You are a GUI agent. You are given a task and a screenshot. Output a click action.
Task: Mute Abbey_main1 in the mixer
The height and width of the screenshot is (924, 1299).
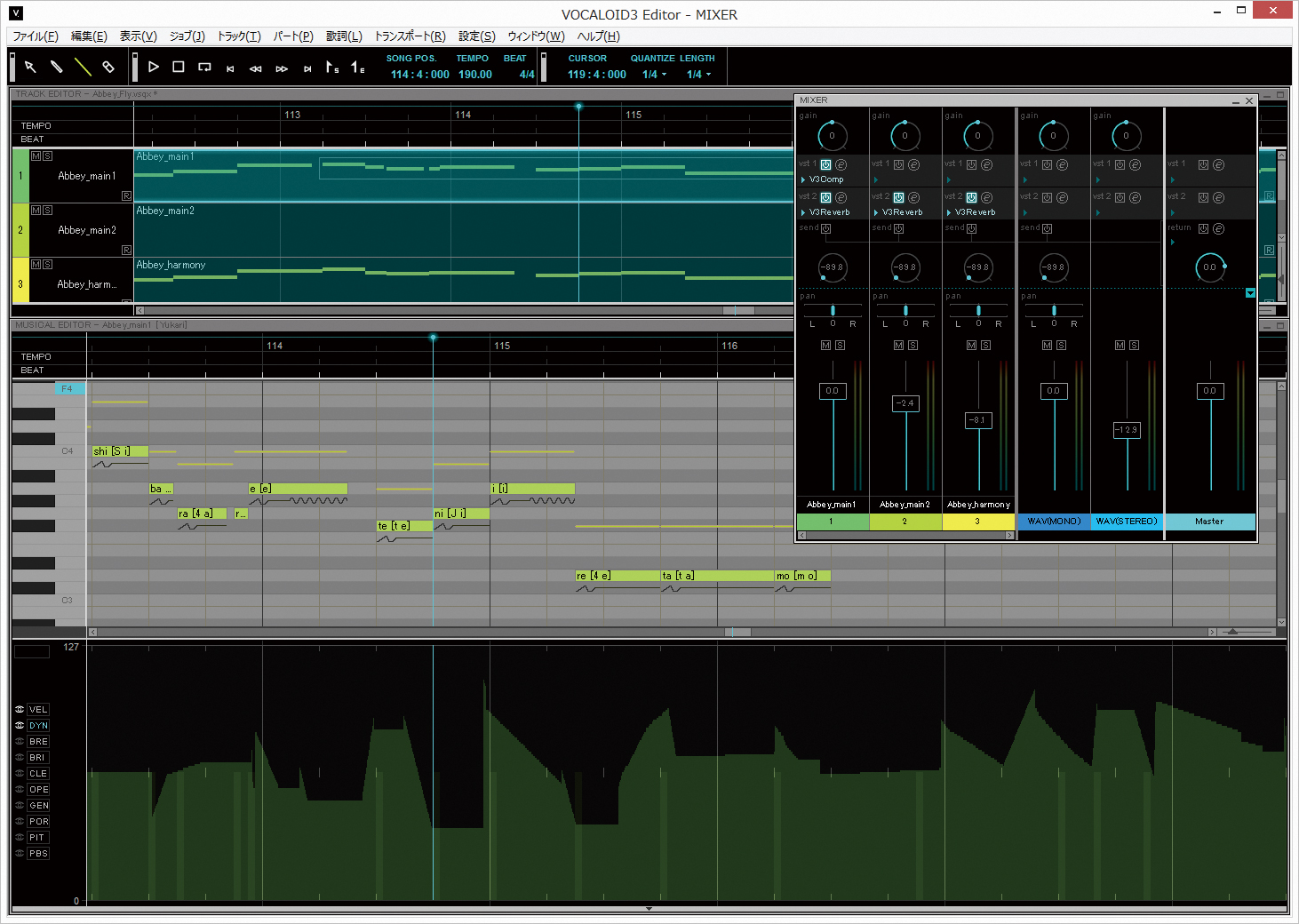(825, 345)
